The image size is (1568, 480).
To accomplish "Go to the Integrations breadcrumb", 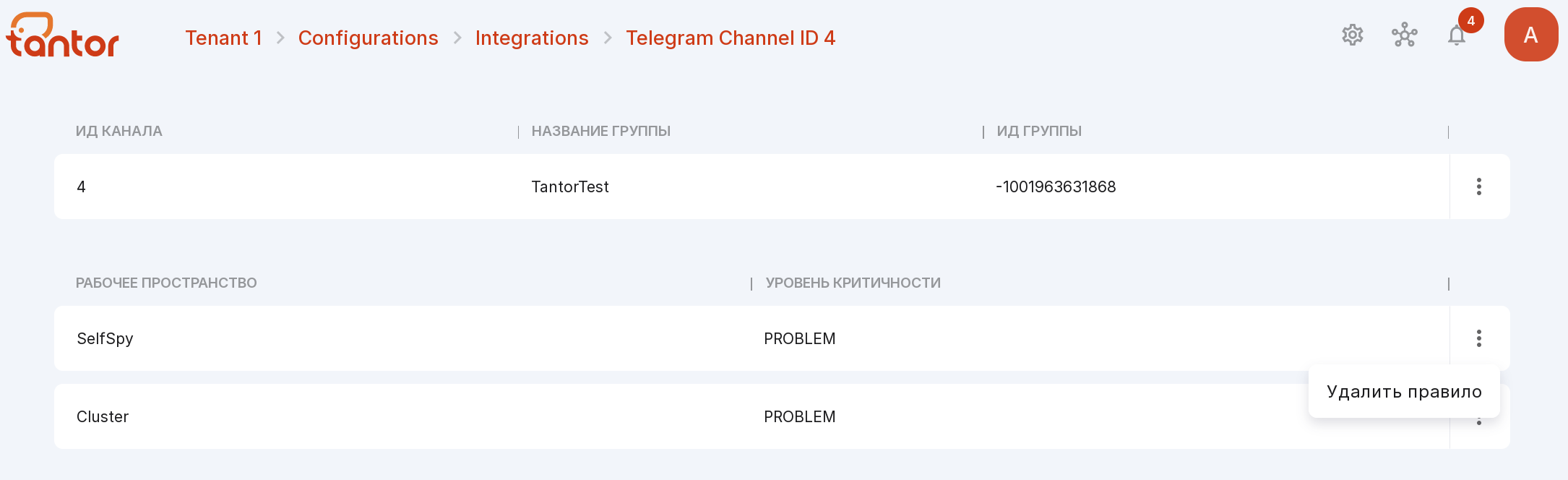I will click(x=532, y=38).
